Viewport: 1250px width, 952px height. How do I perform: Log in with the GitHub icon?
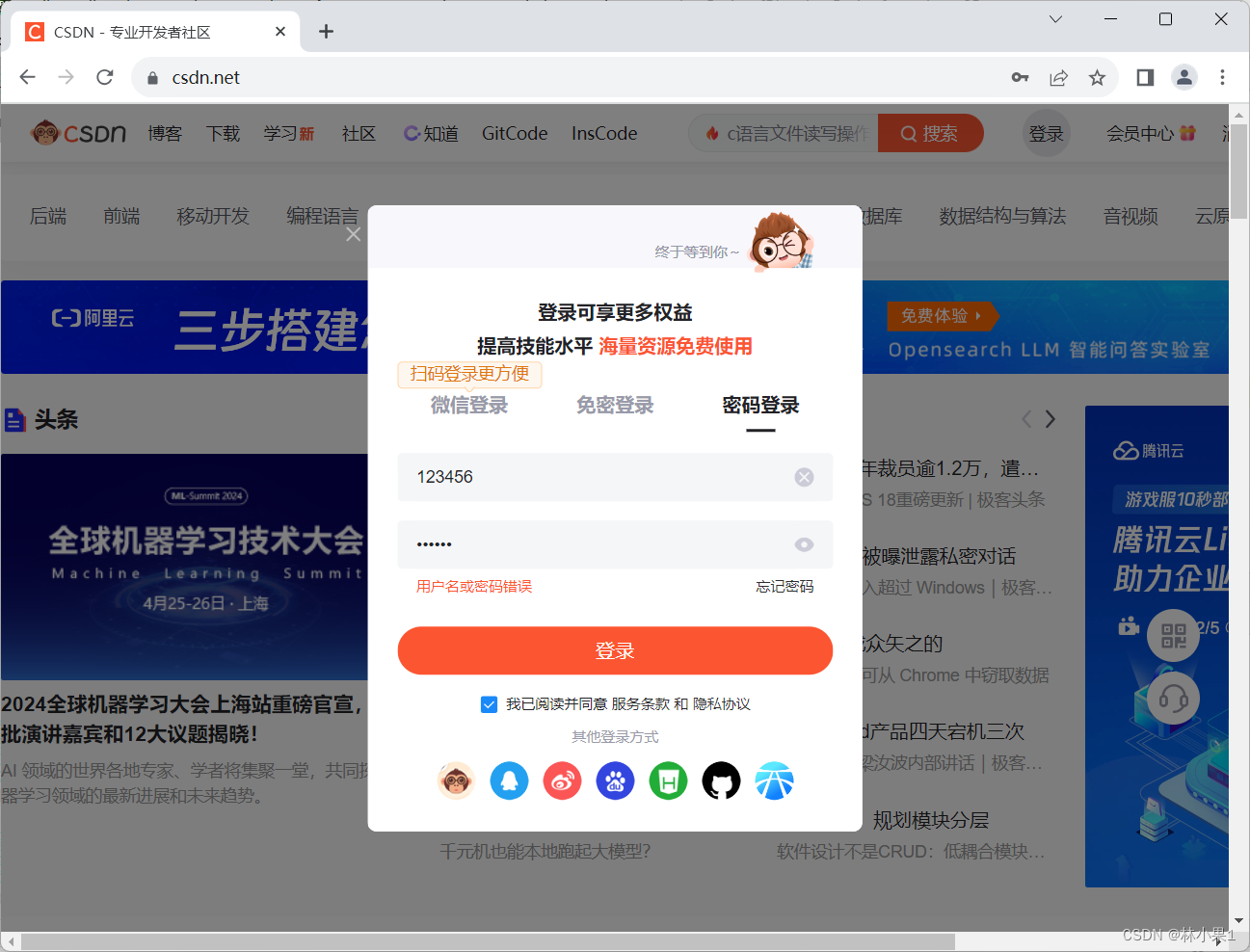click(x=721, y=780)
